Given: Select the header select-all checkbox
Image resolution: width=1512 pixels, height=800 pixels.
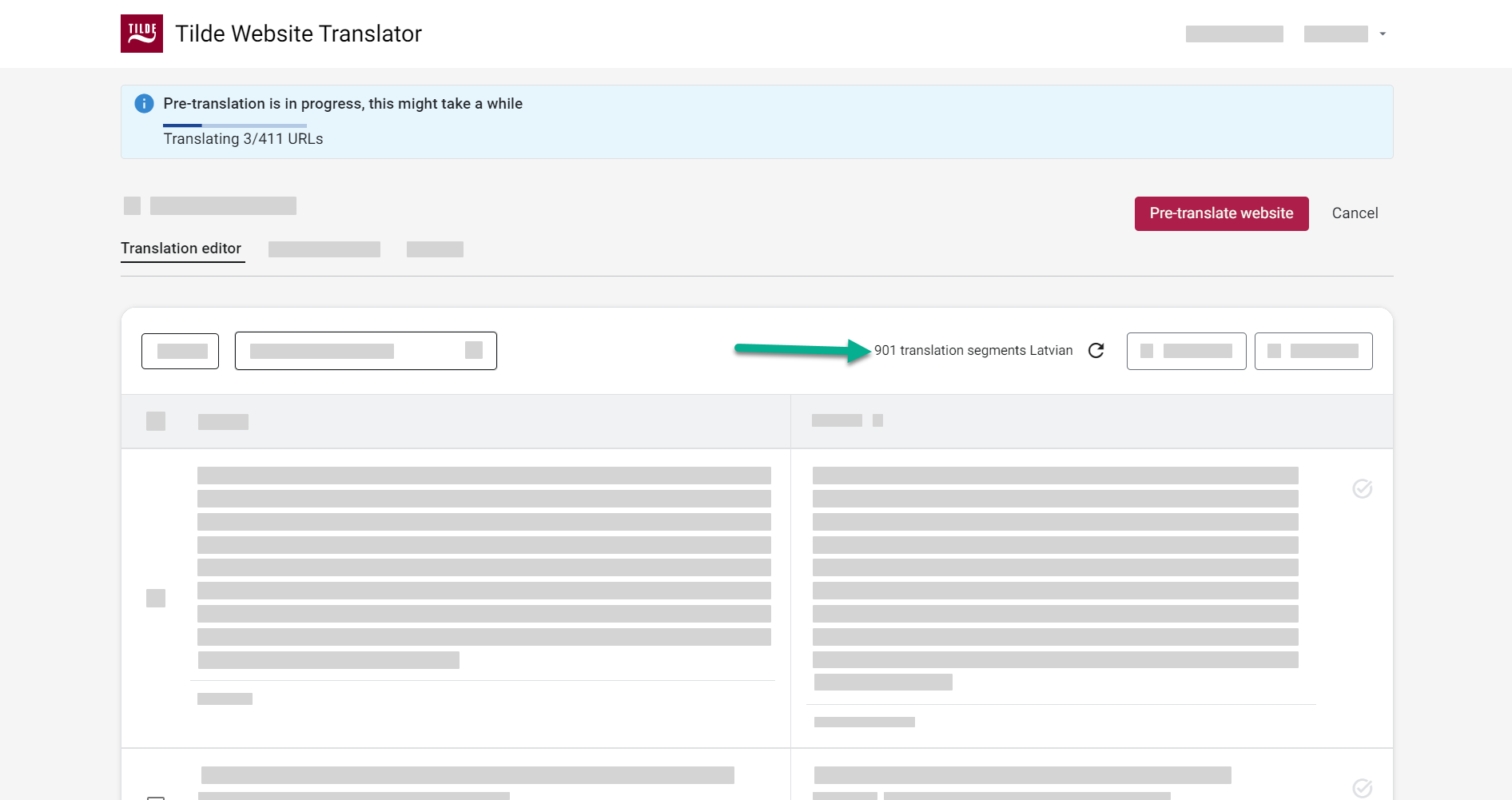Looking at the screenshot, I should point(156,421).
